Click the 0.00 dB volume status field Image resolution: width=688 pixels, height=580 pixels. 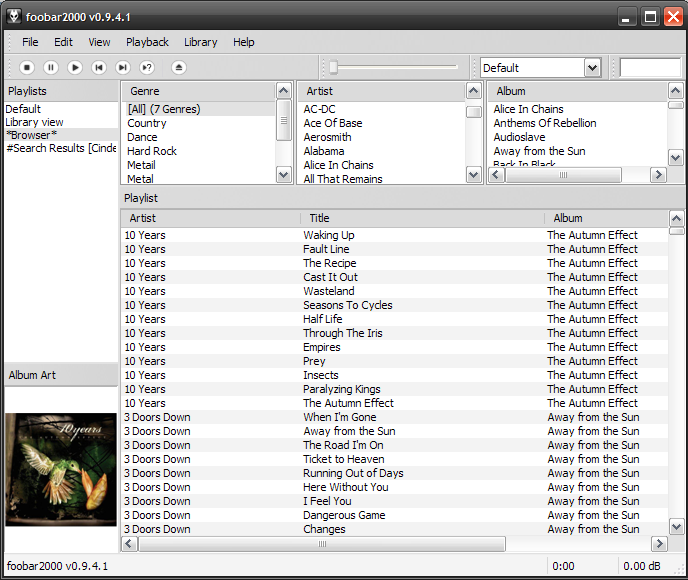pos(641,566)
